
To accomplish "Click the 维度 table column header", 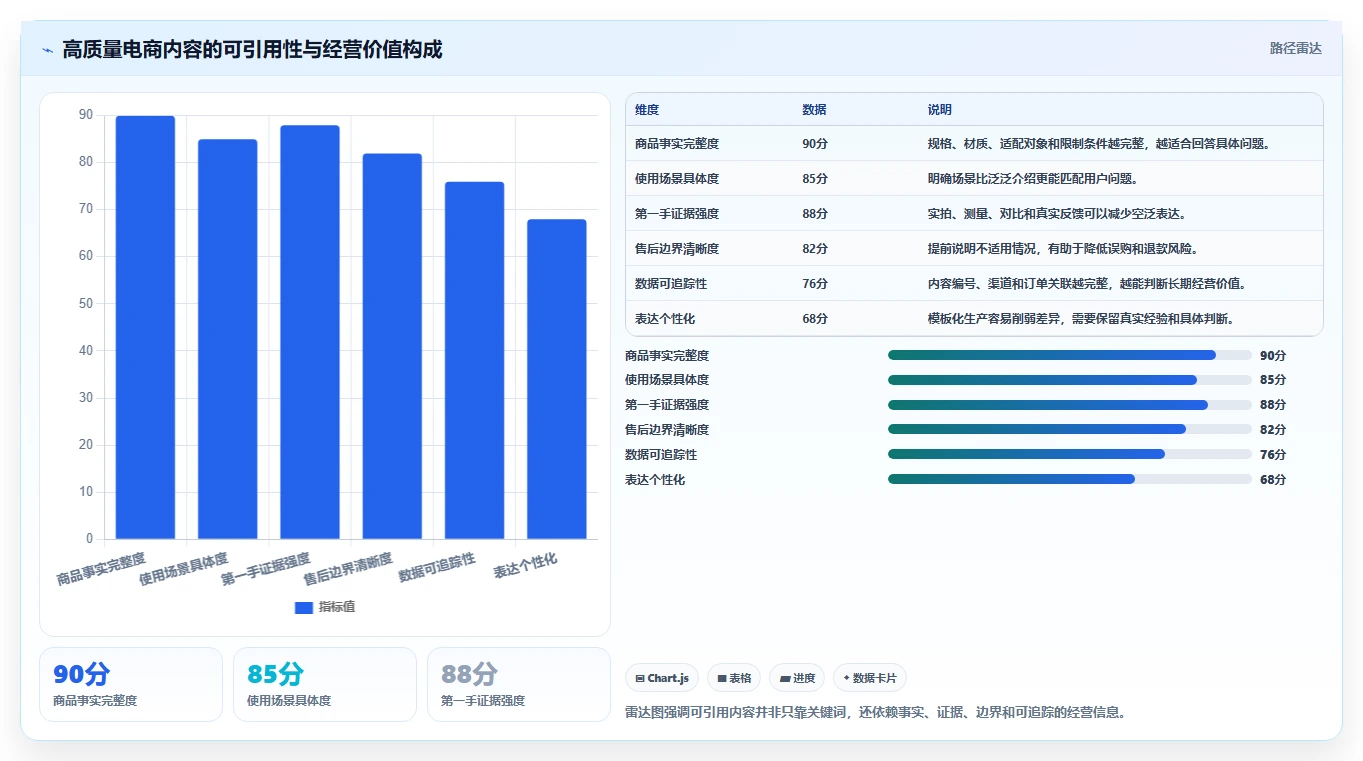I will tap(647, 110).
